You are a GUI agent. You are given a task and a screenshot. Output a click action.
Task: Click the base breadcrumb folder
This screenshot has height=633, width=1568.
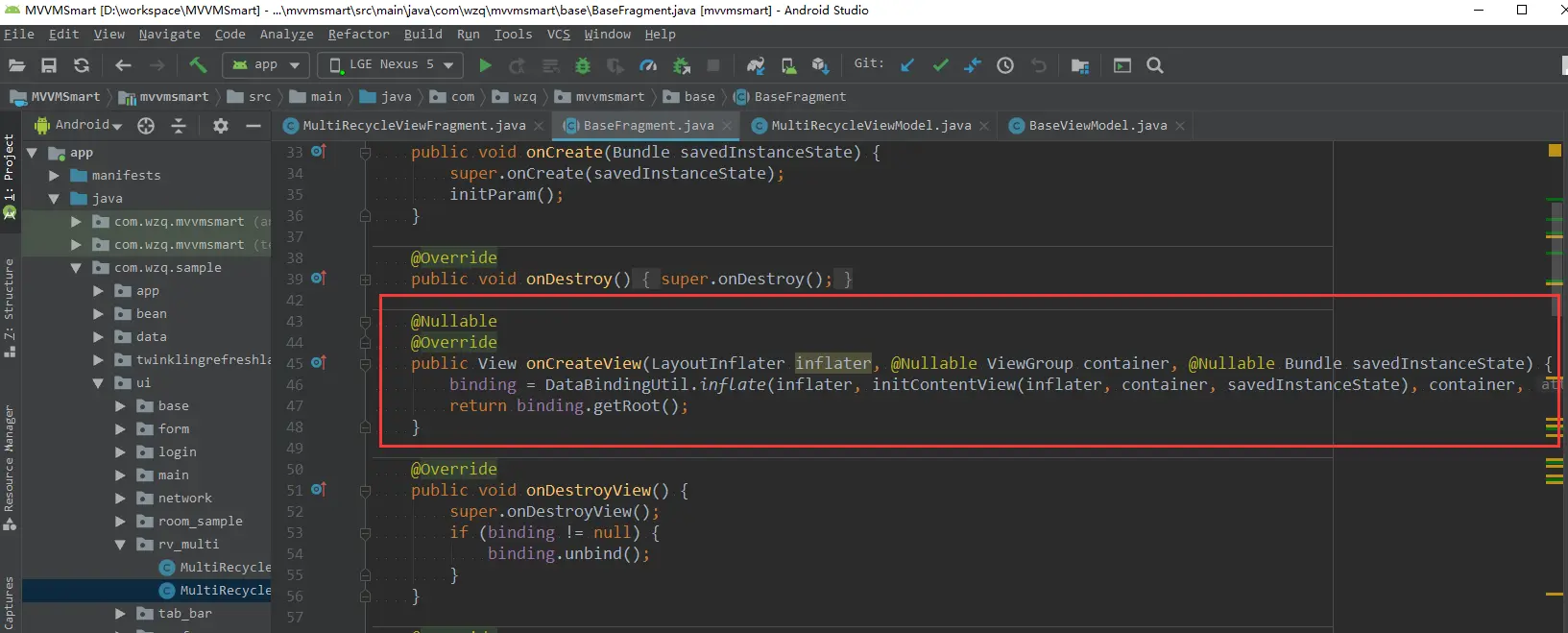tap(688, 97)
